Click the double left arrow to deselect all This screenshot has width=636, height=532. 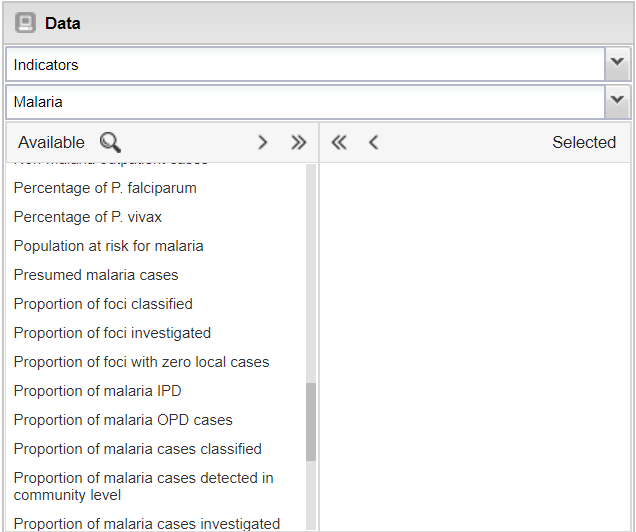click(x=339, y=142)
